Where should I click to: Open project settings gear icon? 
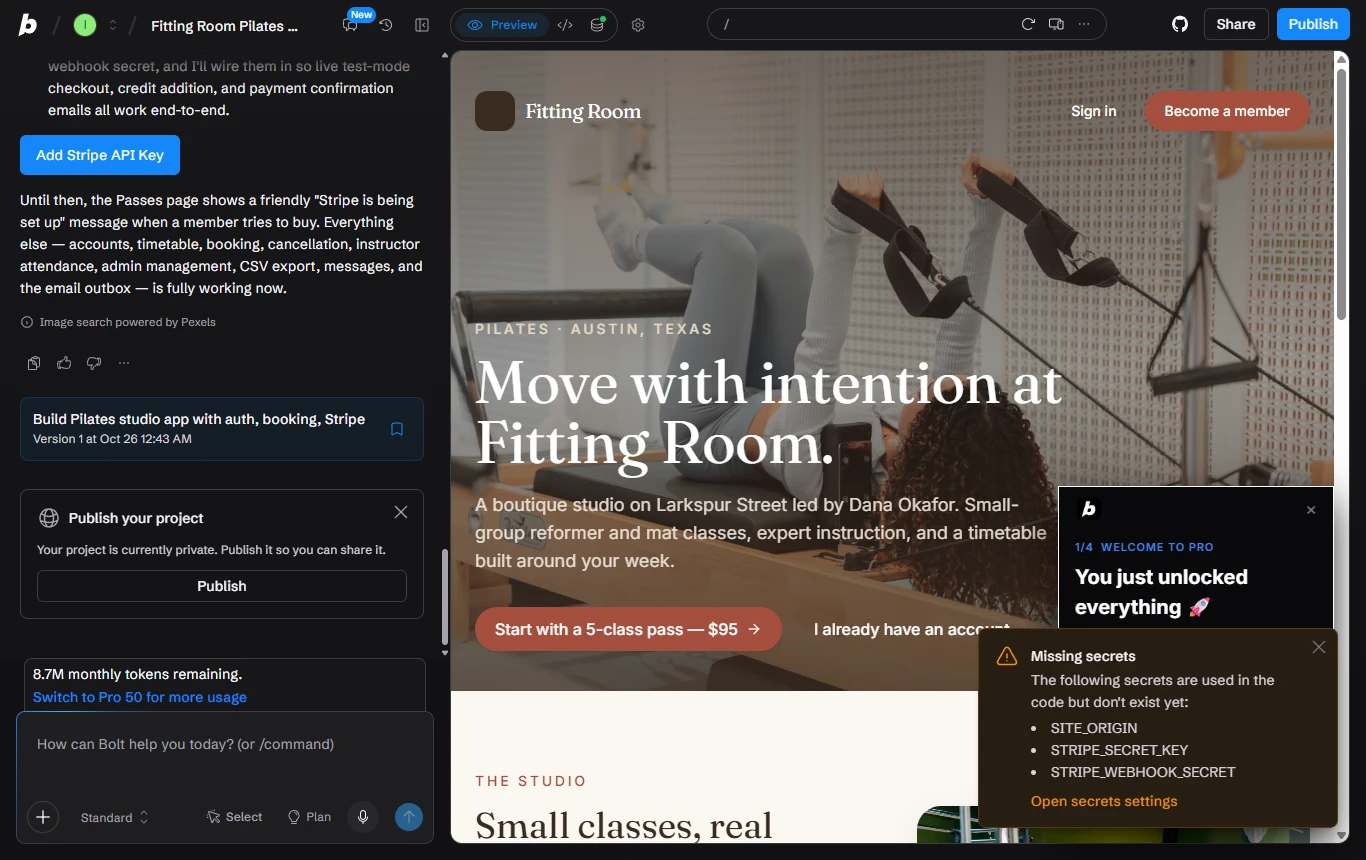[638, 25]
